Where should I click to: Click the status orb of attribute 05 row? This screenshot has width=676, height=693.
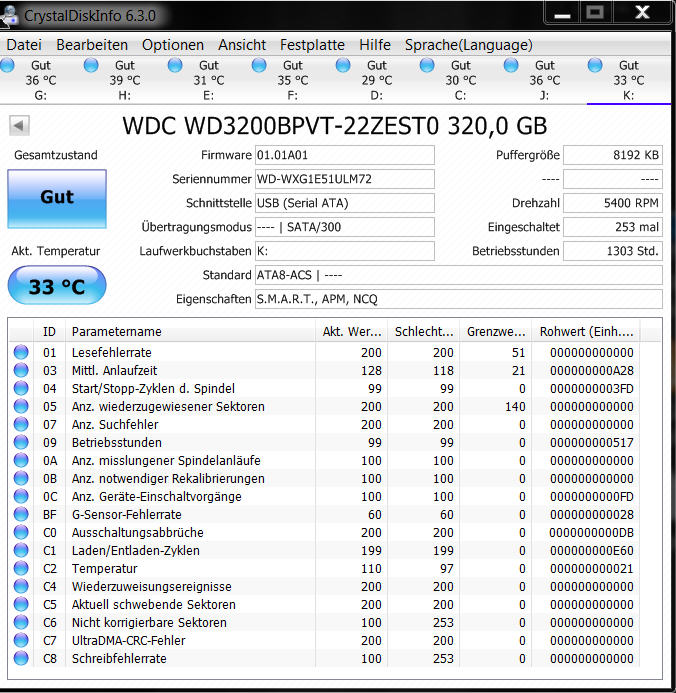click(x=21, y=406)
